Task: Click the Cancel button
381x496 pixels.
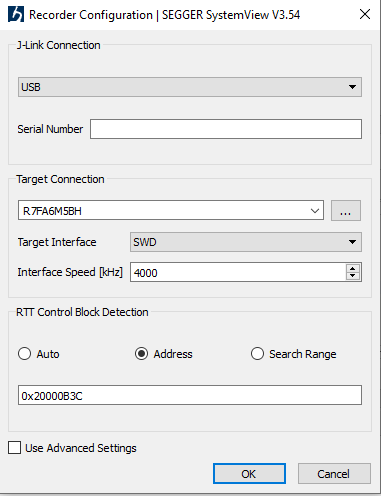Action: point(334,473)
